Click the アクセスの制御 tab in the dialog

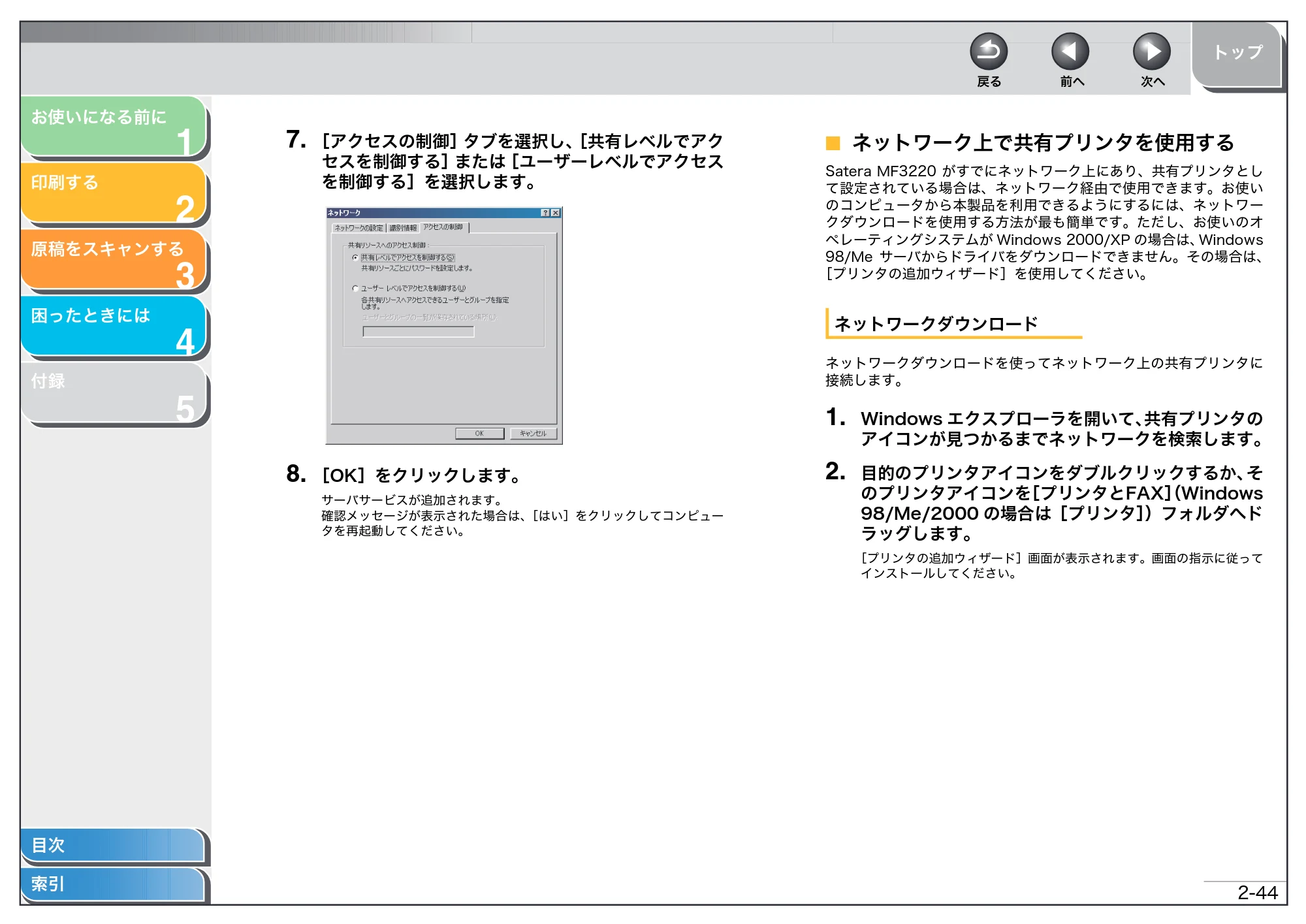click(443, 227)
